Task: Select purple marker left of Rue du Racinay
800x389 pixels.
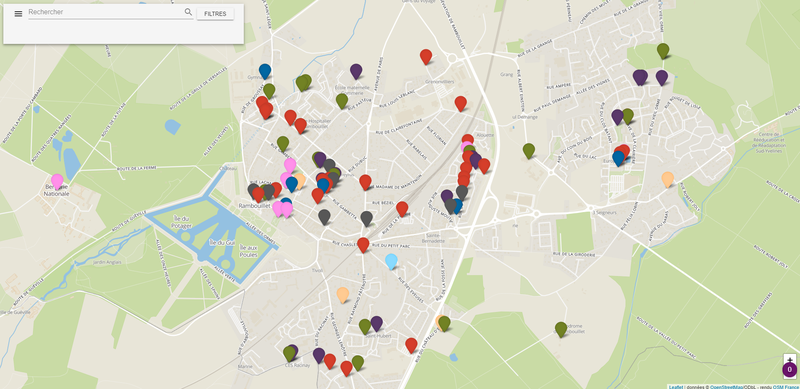Action: (x=319, y=355)
